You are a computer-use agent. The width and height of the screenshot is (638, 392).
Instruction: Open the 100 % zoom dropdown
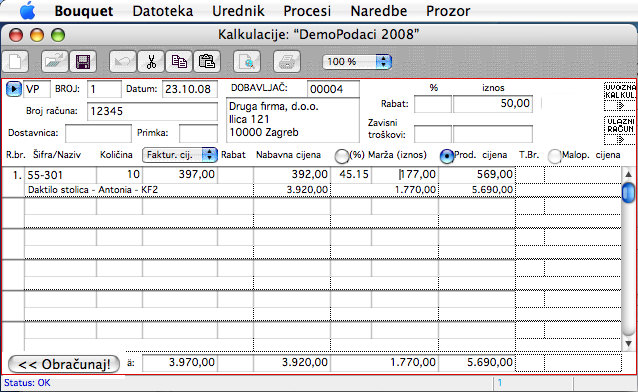coord(357,62)
